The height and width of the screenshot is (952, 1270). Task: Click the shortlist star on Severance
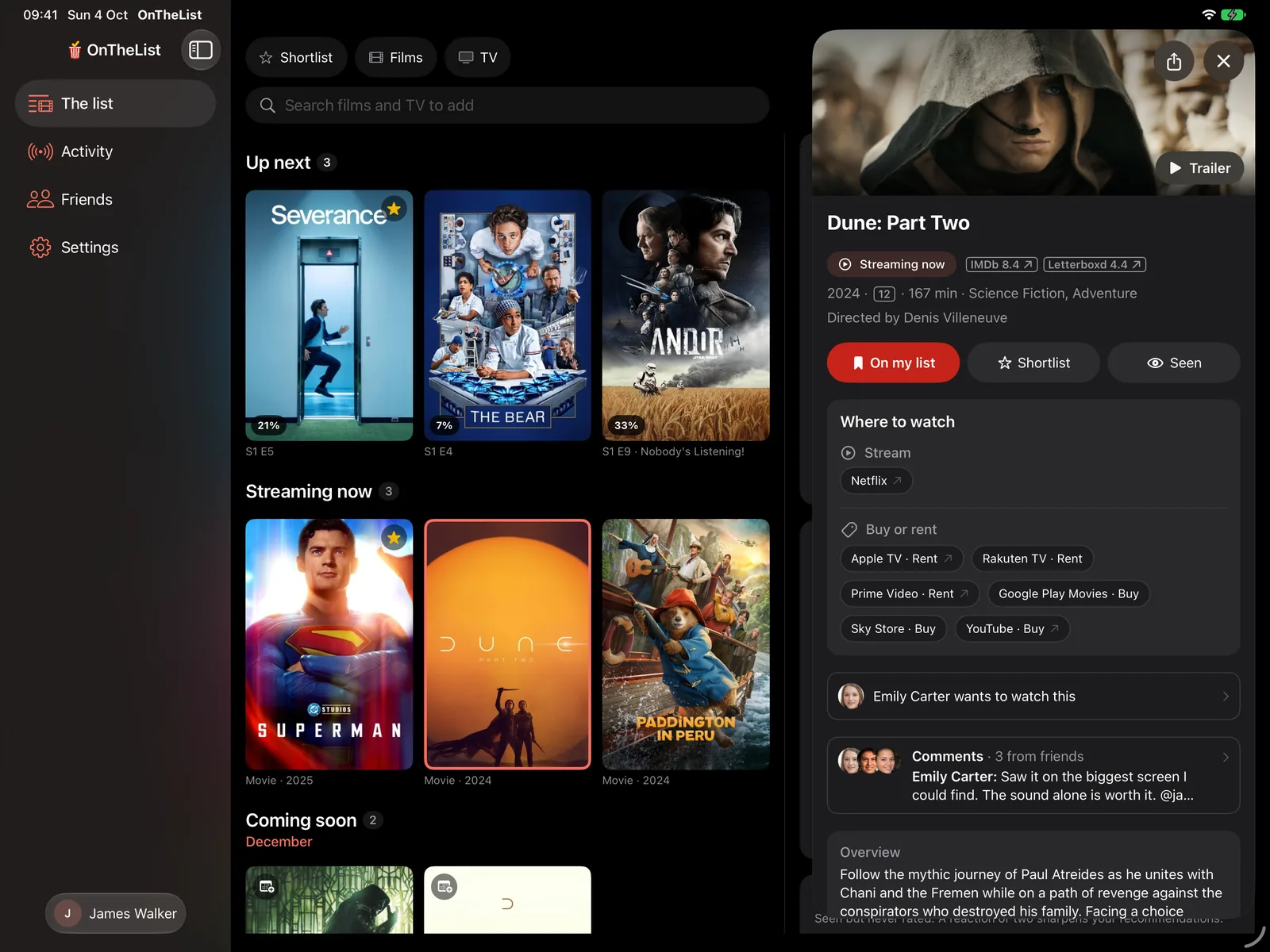tap(394, 209)
